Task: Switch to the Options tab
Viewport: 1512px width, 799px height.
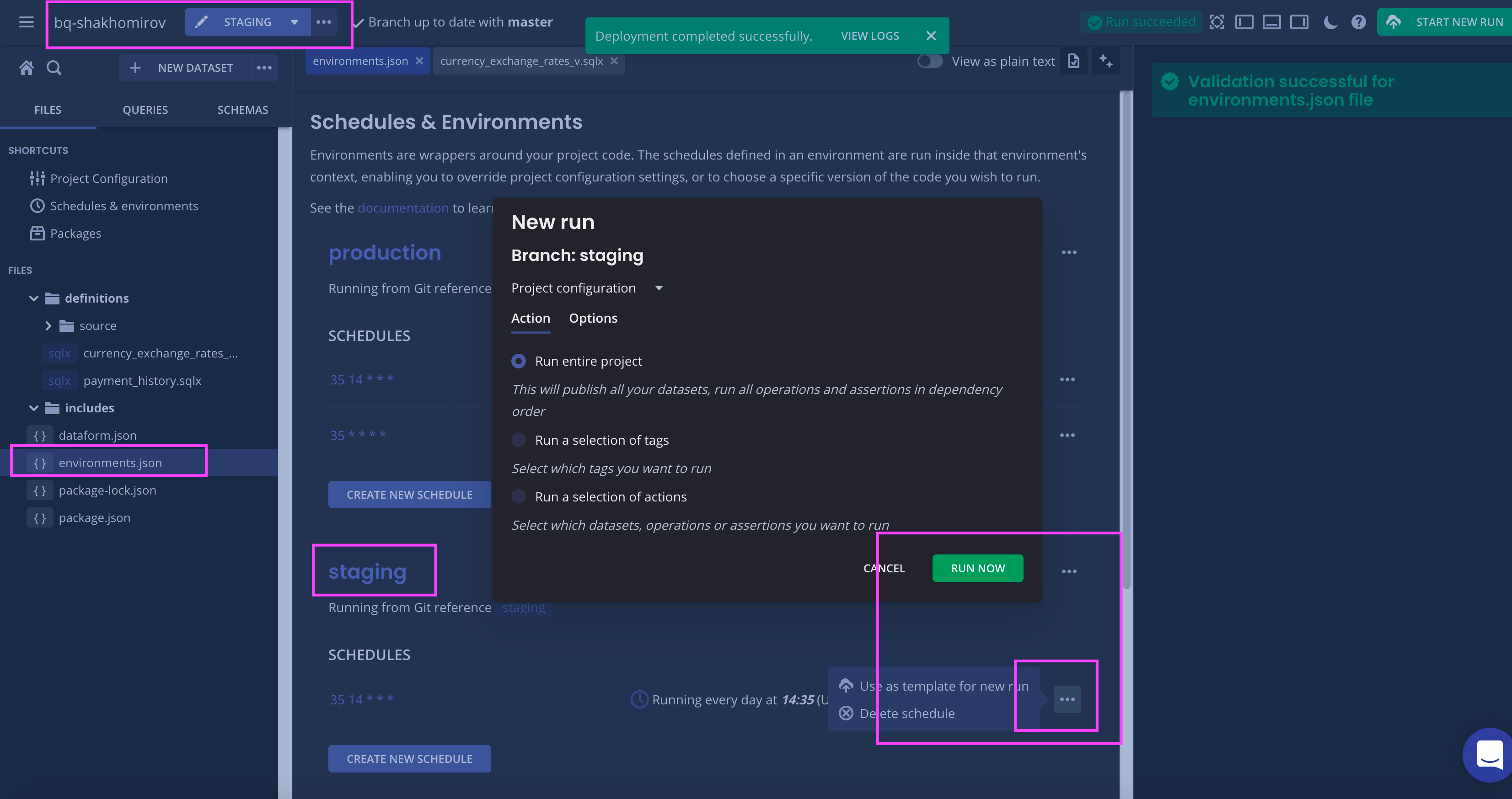Action: (x=593, y=318)
